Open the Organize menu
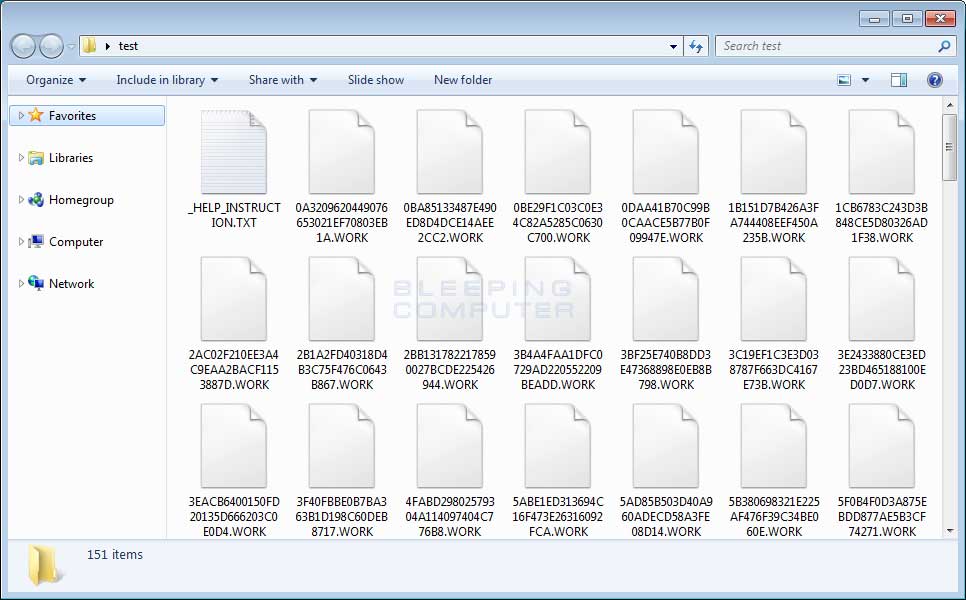This screenshot has width=966, height=600. (55, 80)
